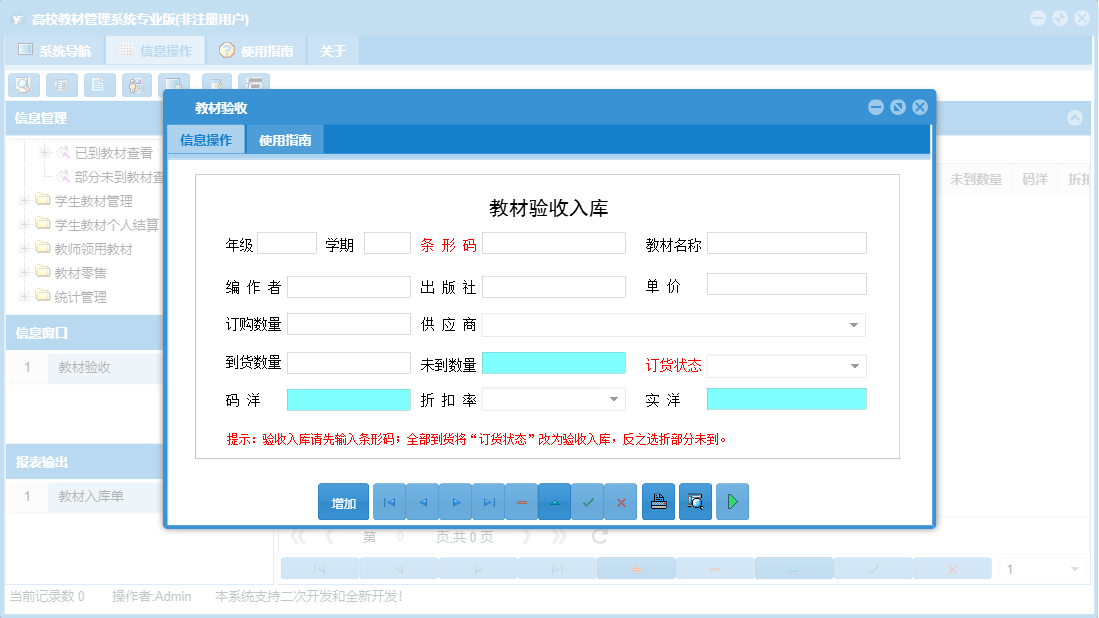The image size is (1099, 618).
Task: Cancel changes with the red X icon
Action: (621, 501)
